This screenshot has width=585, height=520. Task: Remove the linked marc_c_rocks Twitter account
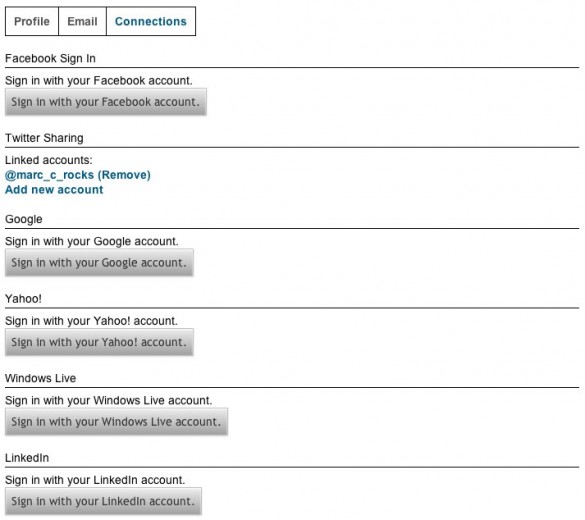(124, 175)
